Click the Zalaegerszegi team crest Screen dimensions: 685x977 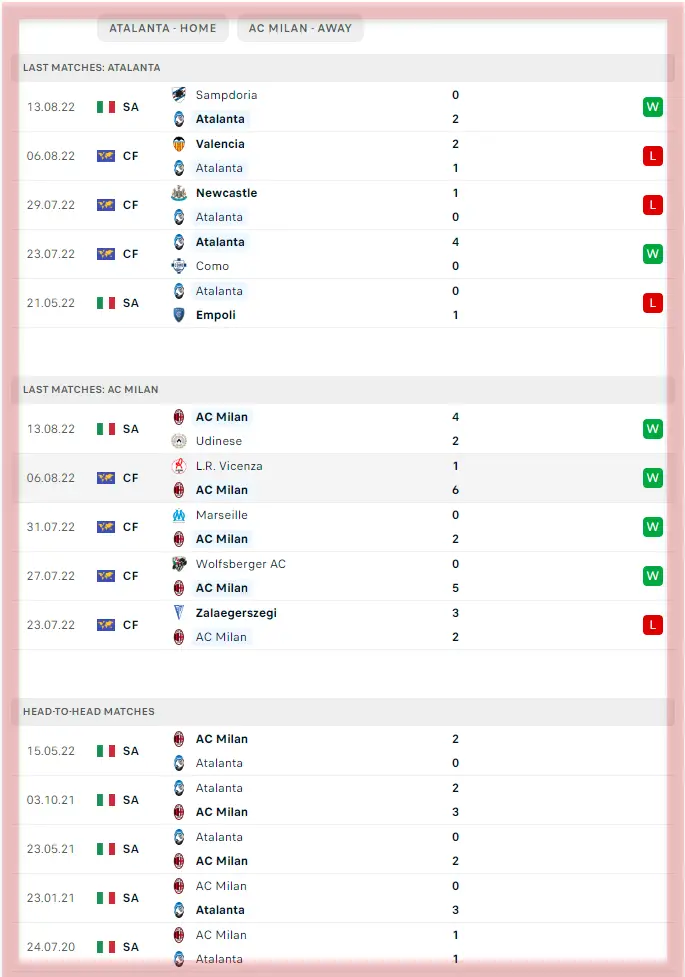click(179, 613)
